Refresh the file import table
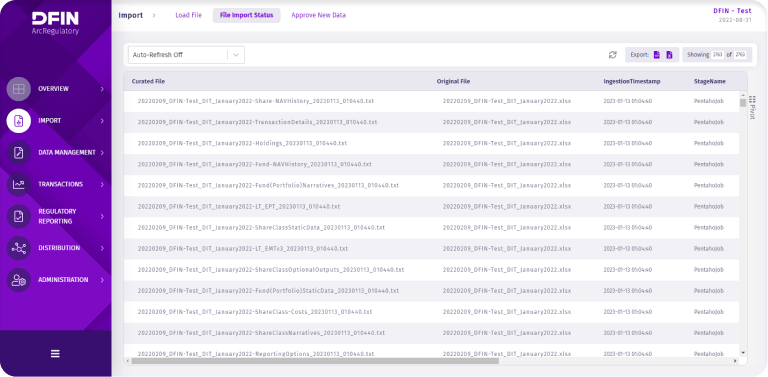The width and height of the screenshot is (768, 377). click(x=612, y=55)
